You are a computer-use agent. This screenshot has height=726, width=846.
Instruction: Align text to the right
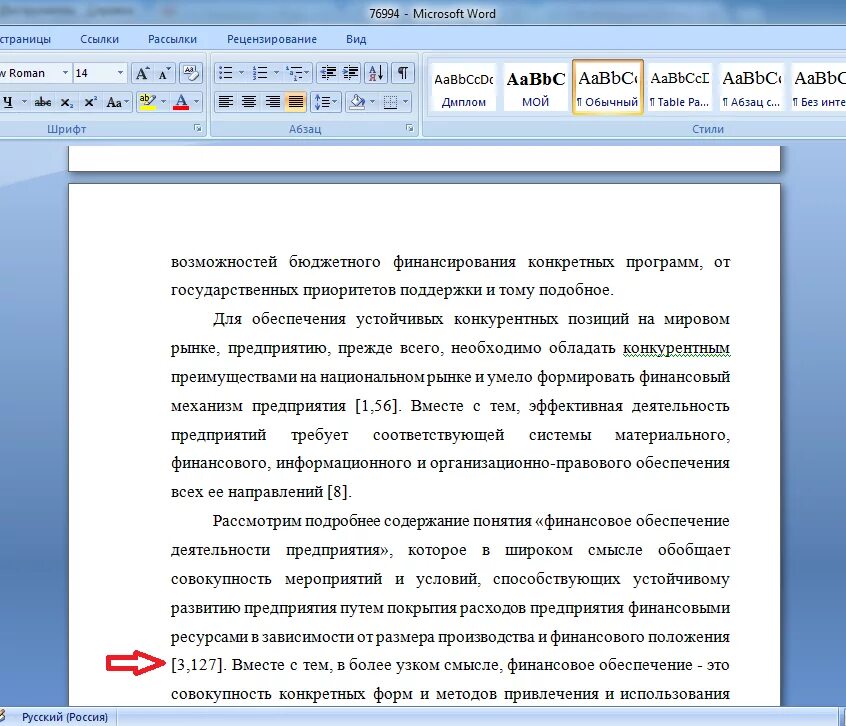pos(272,101)
